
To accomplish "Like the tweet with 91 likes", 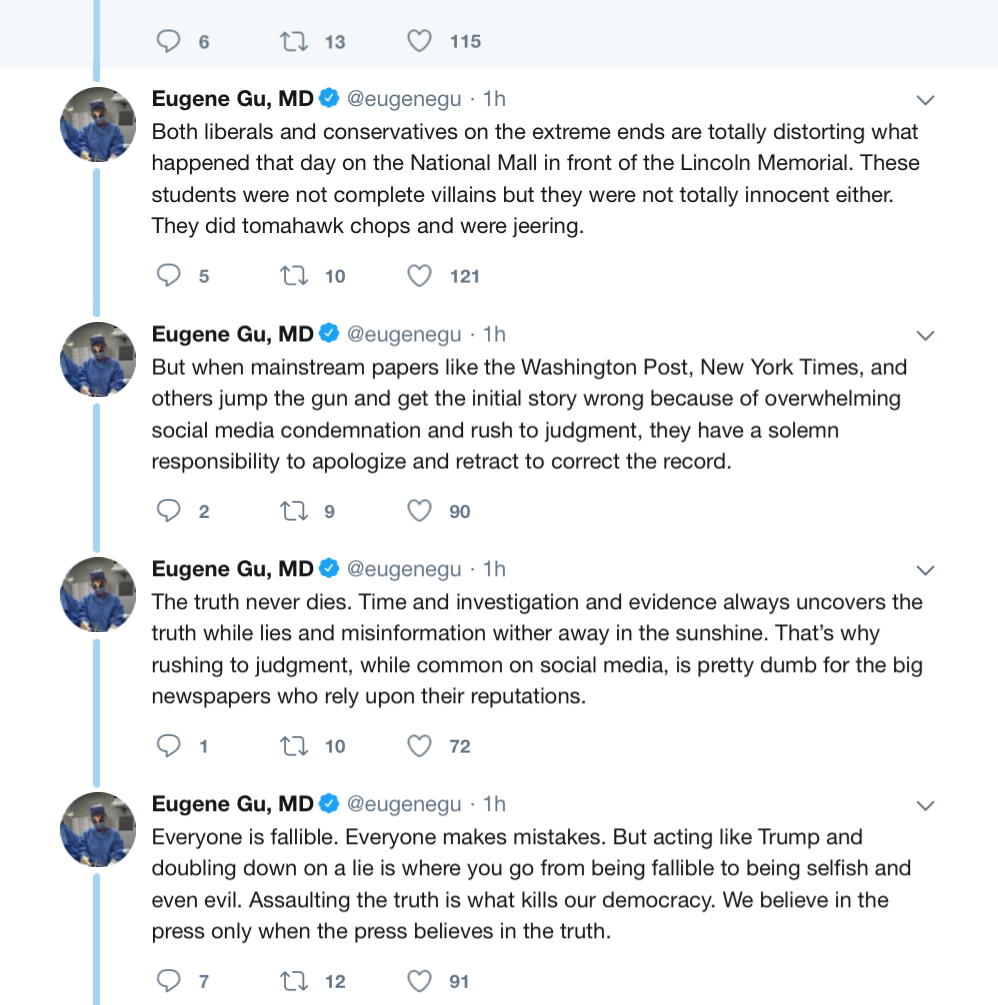I will [419, 981].
